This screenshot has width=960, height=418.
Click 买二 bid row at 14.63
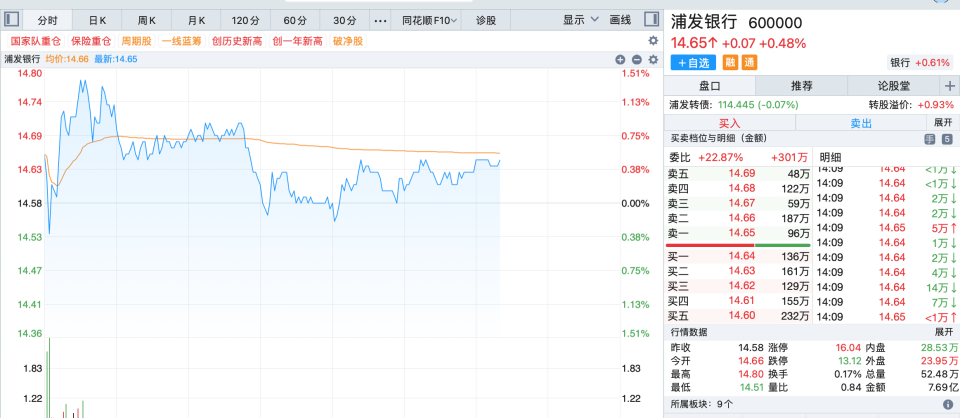(x=738, y=272)
